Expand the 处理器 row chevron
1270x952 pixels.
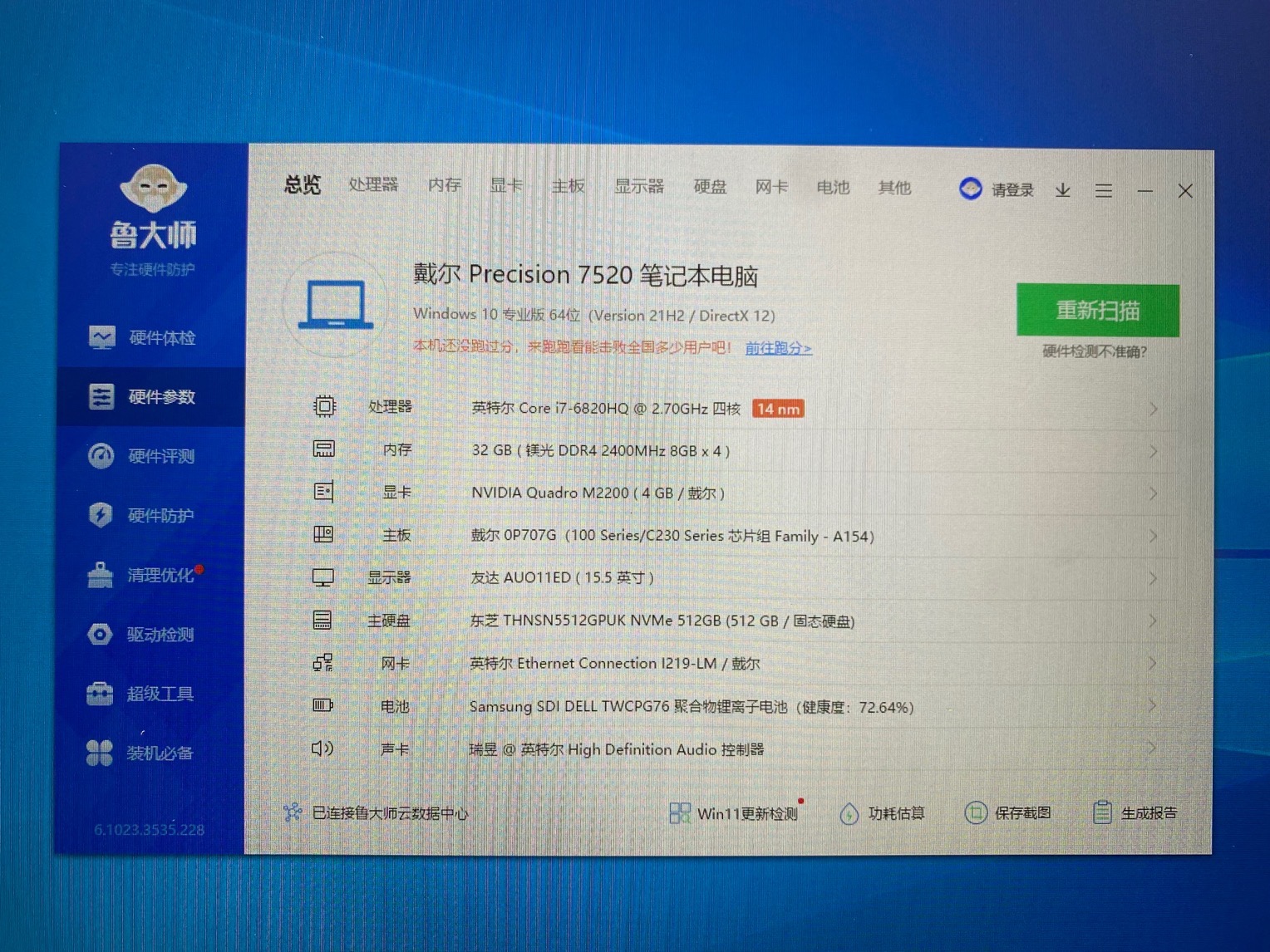[x=1154, y=409]
